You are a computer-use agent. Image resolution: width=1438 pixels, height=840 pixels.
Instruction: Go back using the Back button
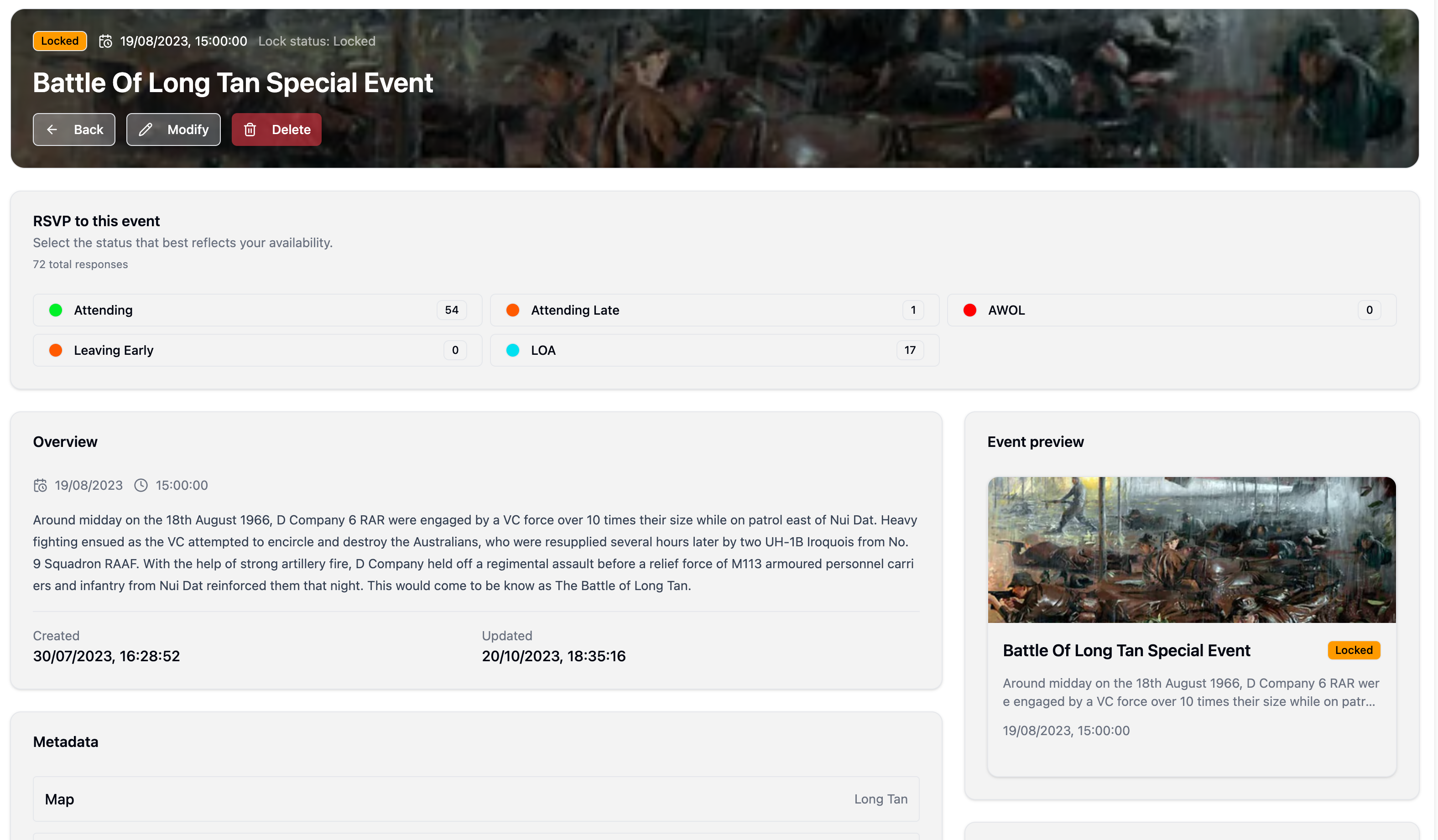tap(74, 130)
